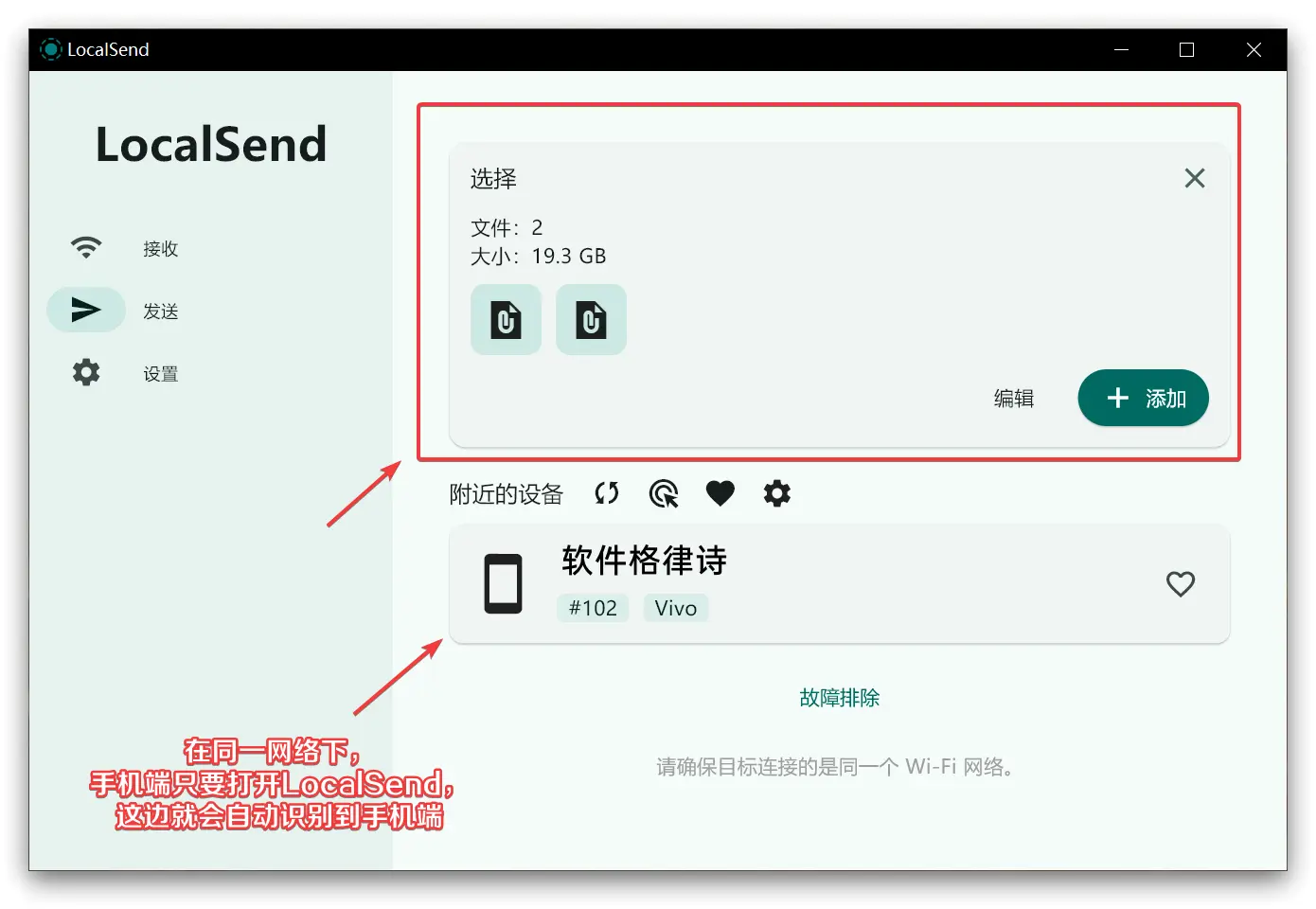Click the LocalSend logo in the title bar
The image size is (1316, 909).
pyautogui.click(x=51, y=49)
